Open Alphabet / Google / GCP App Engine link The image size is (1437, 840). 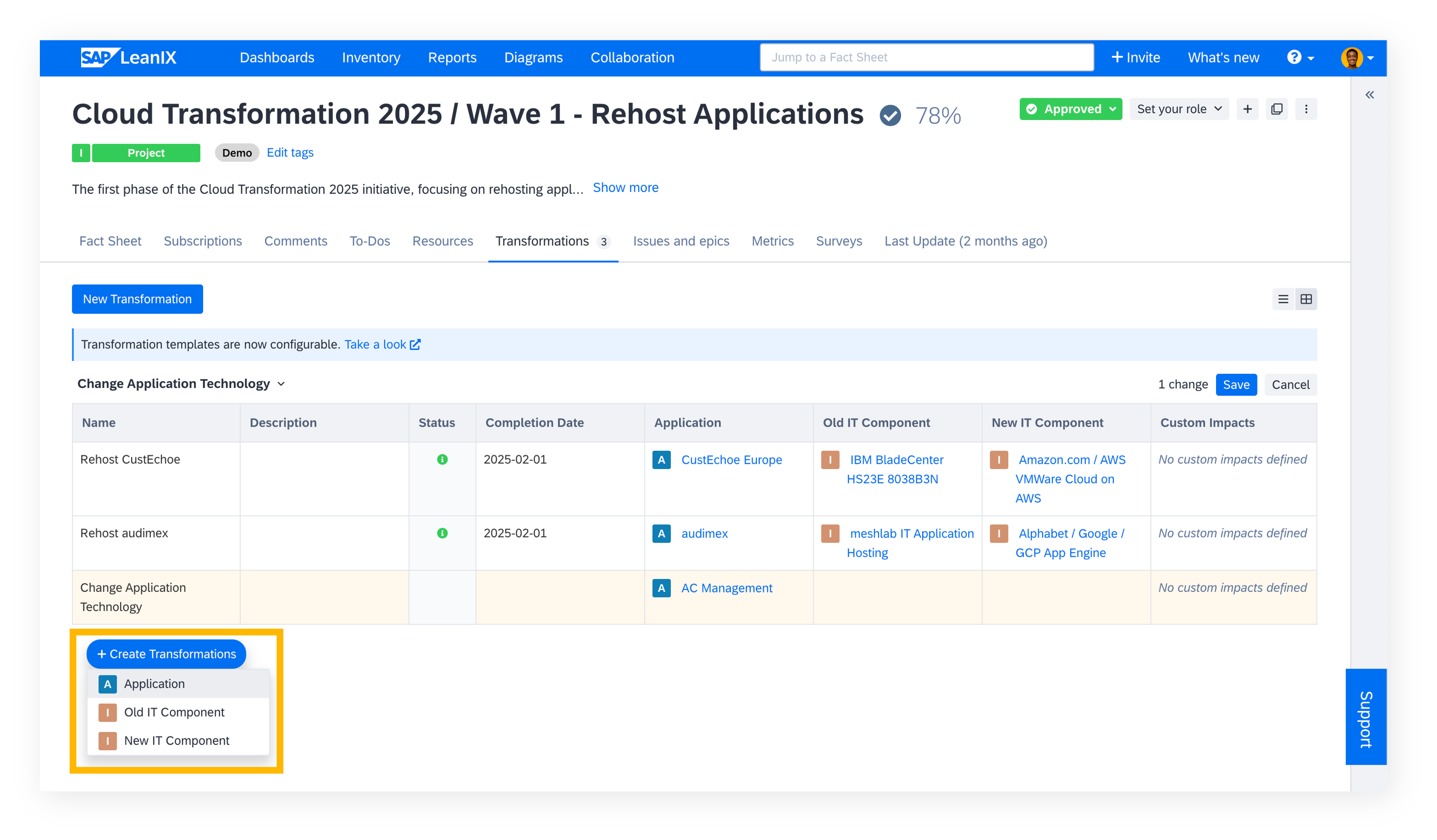(1070, 543)
